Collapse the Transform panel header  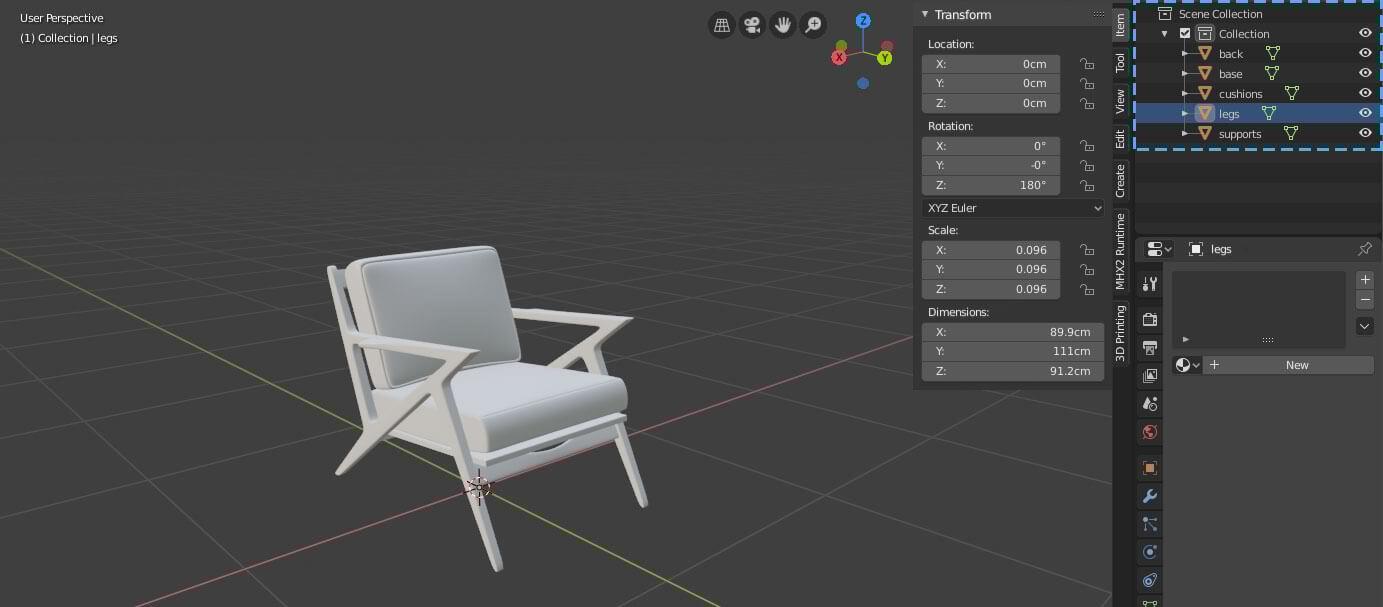[x=925, y=14]
